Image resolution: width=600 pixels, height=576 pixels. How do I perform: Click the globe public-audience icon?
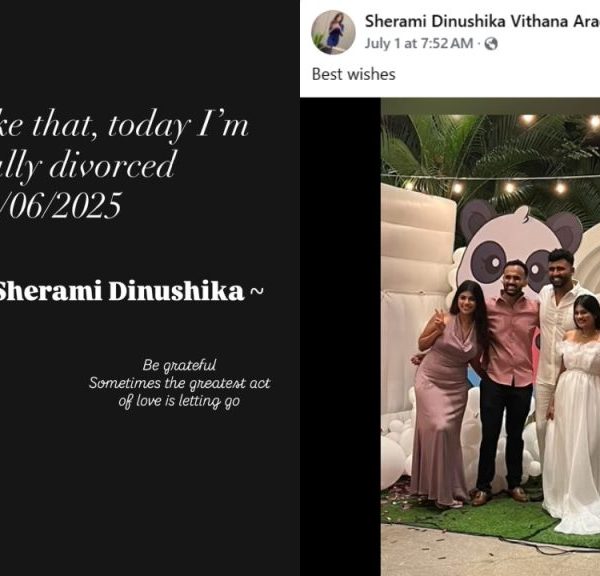[491, 44]
